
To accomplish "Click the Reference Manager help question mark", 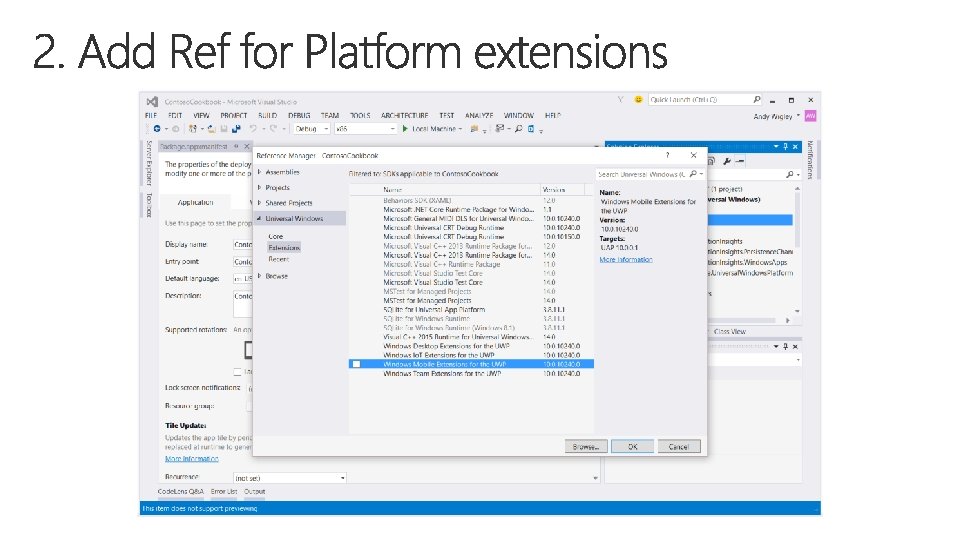I will [667, 155].
